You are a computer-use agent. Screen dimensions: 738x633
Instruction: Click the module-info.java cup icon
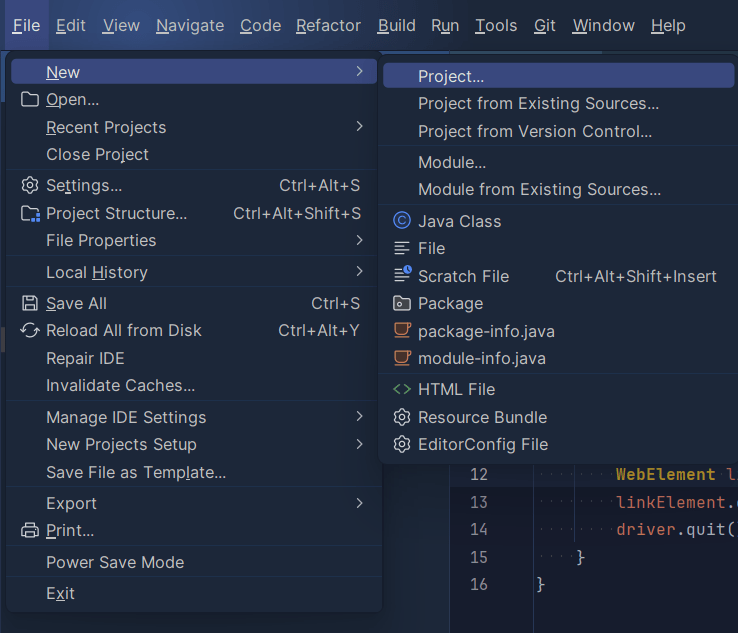click(402, 358)
